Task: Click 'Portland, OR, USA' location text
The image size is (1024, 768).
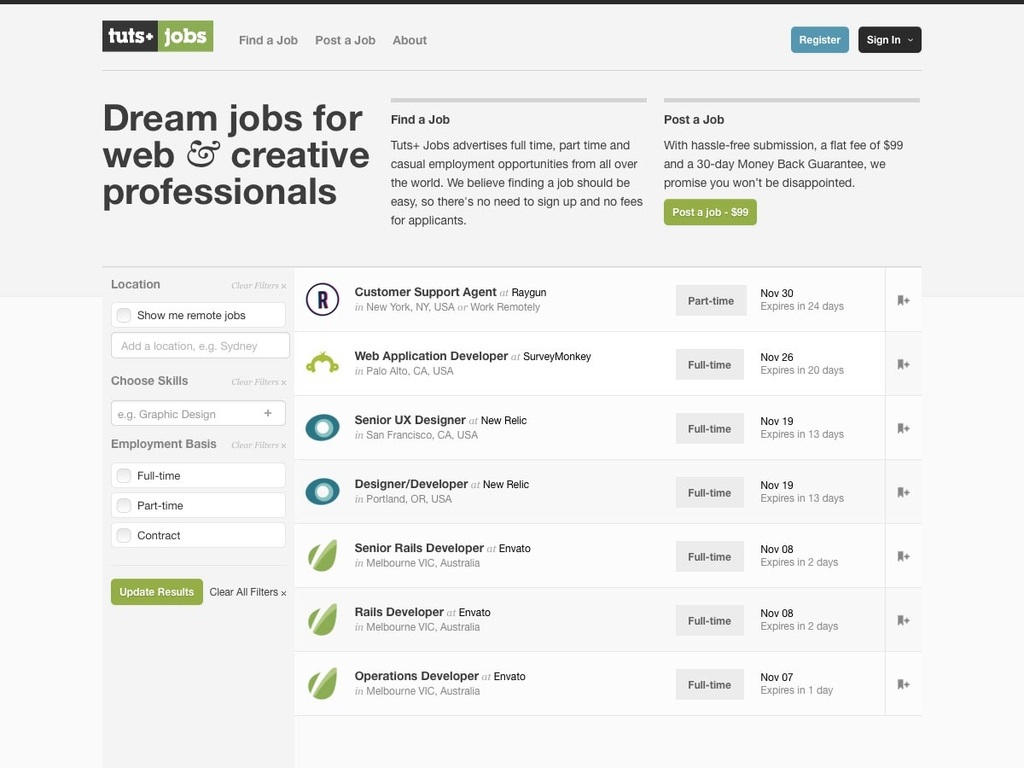Action: coord(409,499)
